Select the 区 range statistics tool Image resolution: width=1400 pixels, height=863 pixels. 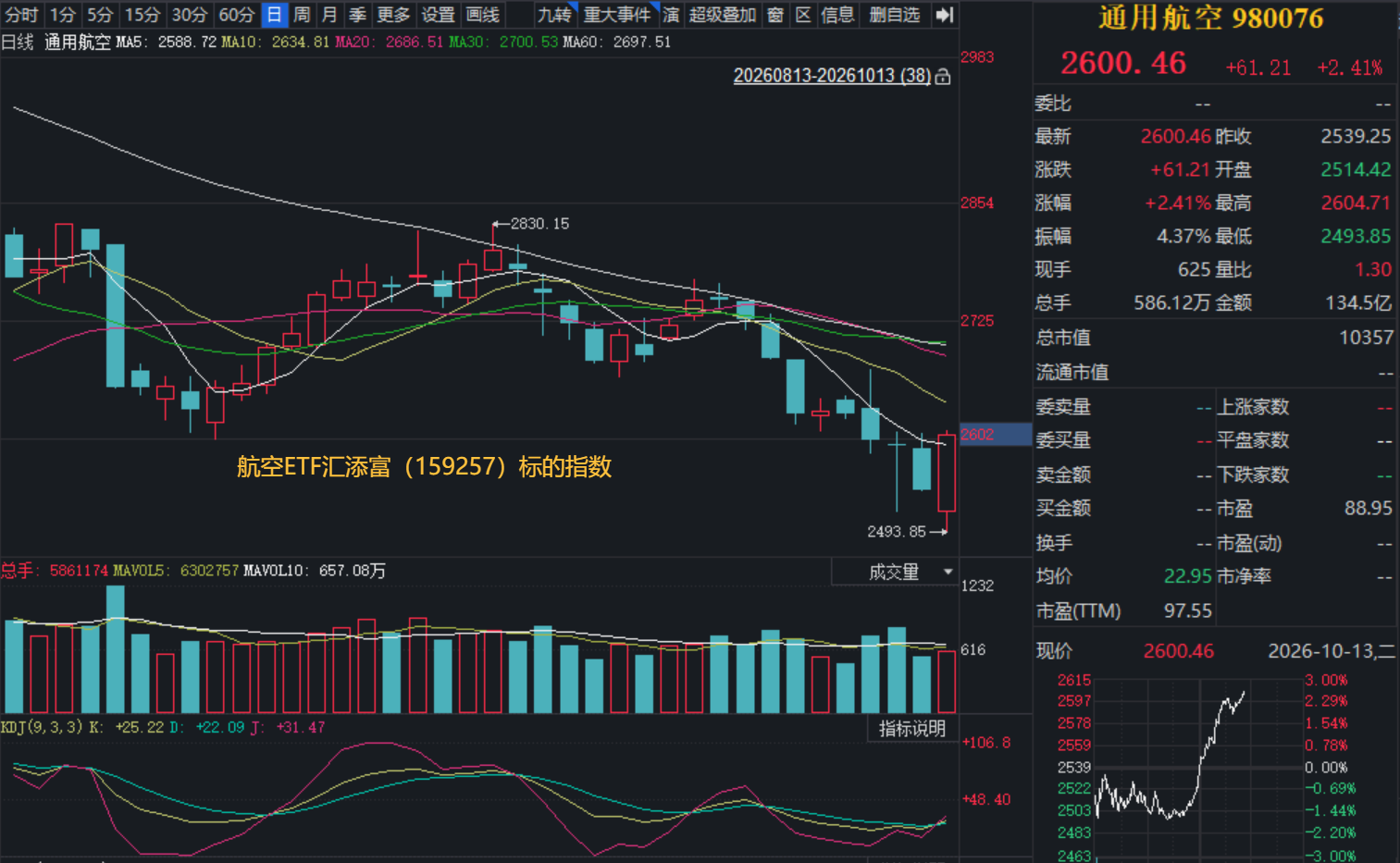click(x=803, y=15)
